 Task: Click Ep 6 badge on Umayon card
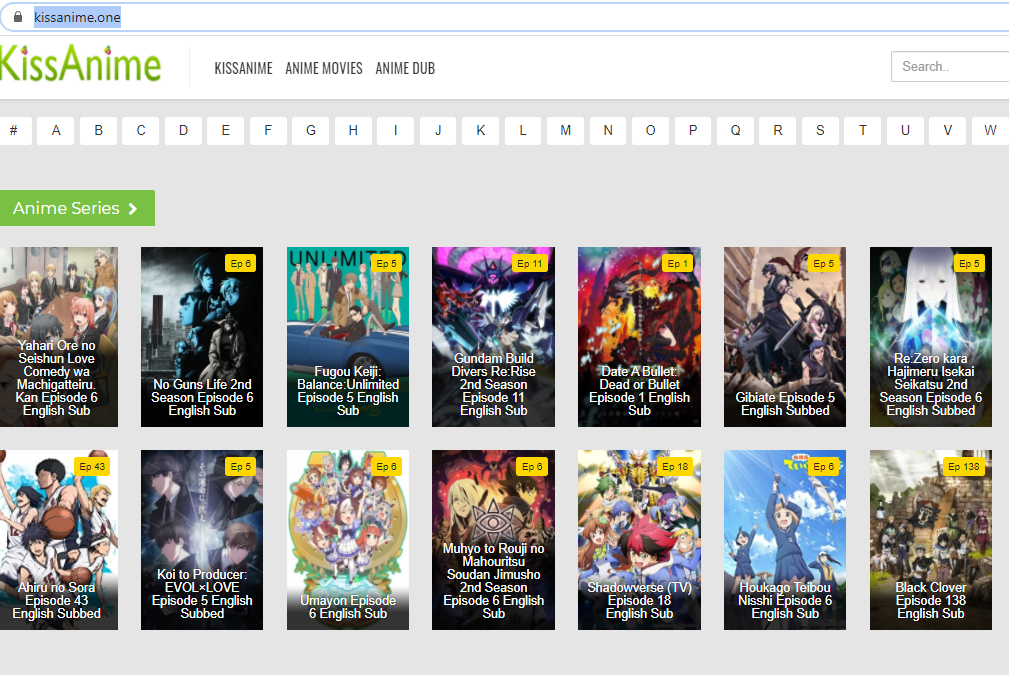click(387, 467)
